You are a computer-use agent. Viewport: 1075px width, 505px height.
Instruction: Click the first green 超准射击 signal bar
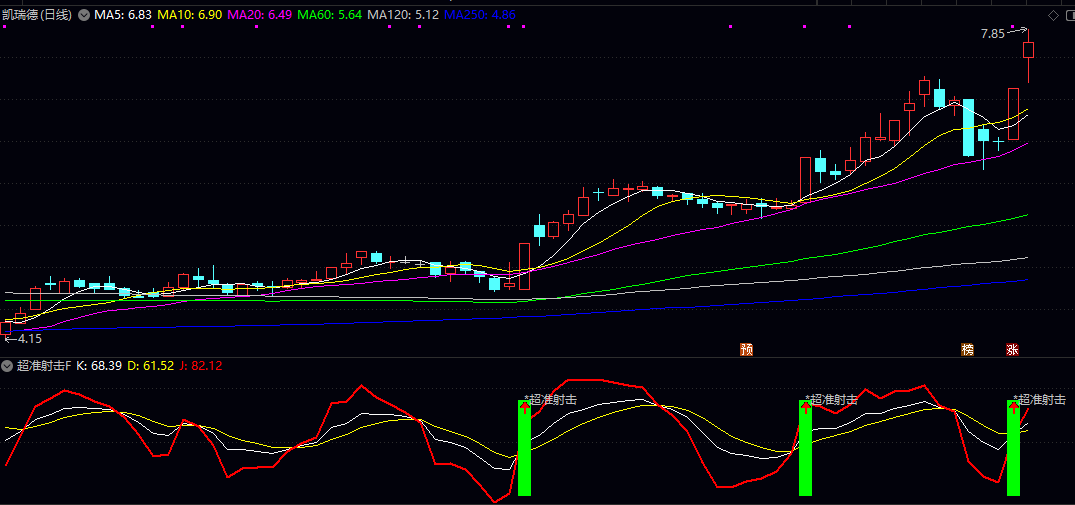524,448
